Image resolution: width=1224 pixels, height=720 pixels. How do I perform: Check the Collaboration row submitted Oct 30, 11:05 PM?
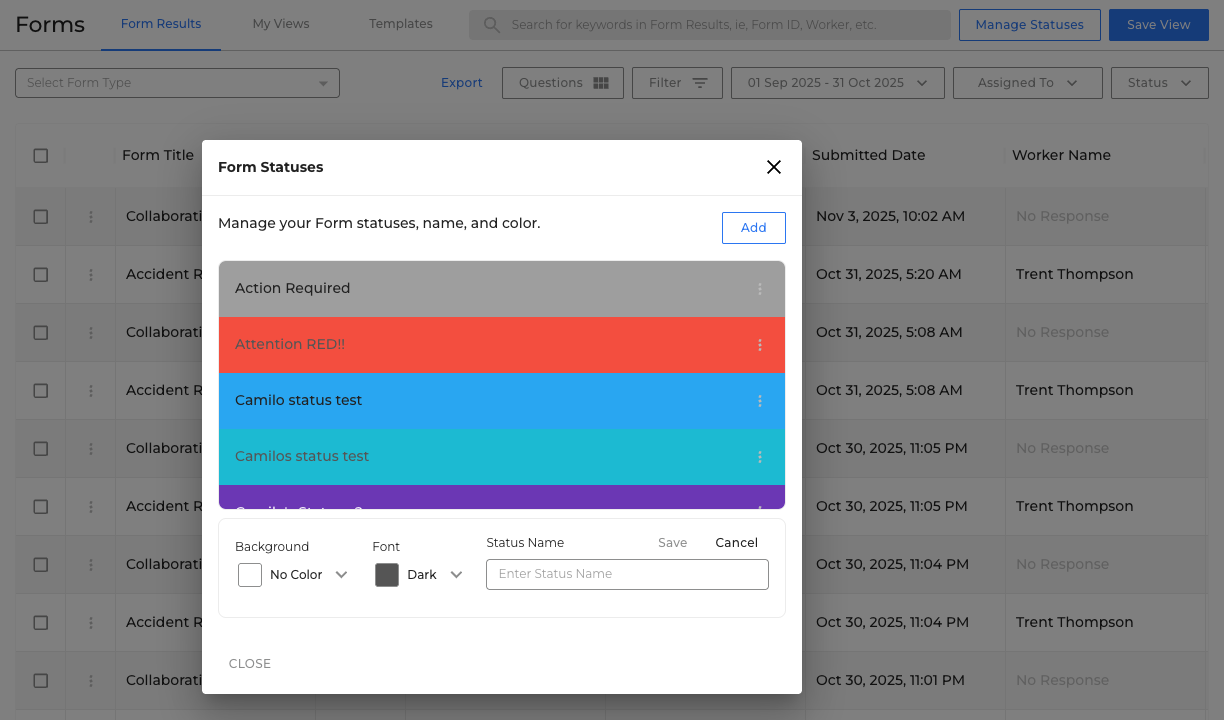click(41, 448)
